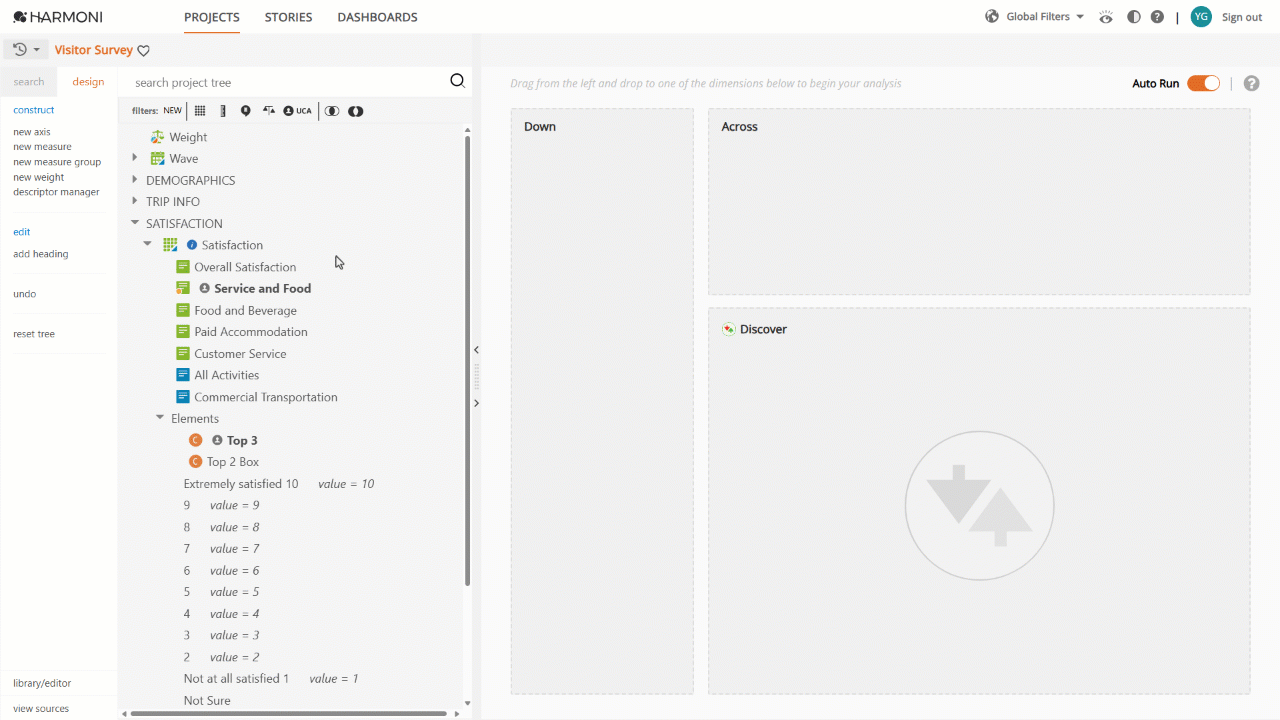Click view sources link
This screenshot has width=1280, height=720.
[x=41, y=709]
